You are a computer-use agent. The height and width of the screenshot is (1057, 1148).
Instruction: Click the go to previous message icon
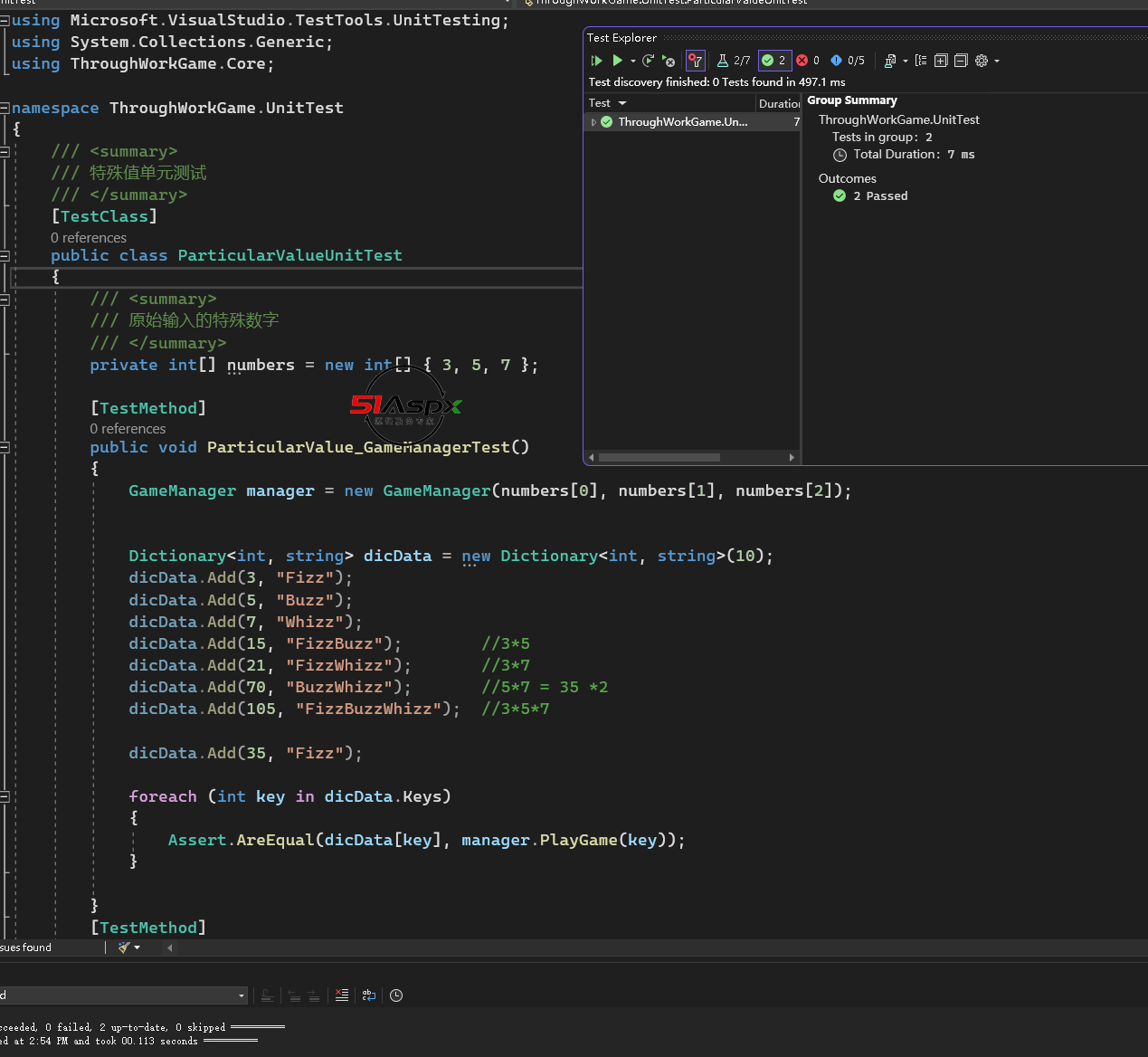(x=294, y=995)
